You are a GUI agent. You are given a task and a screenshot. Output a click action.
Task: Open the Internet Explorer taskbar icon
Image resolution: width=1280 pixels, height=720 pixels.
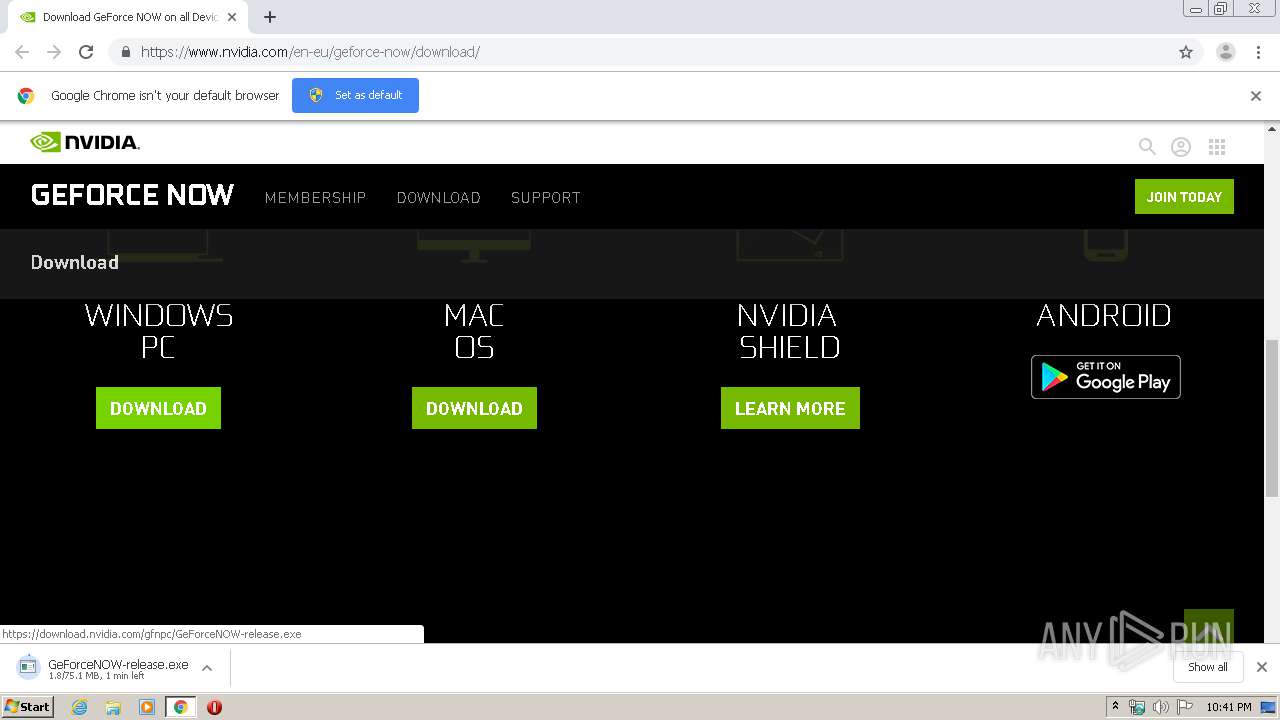[80, 707]
